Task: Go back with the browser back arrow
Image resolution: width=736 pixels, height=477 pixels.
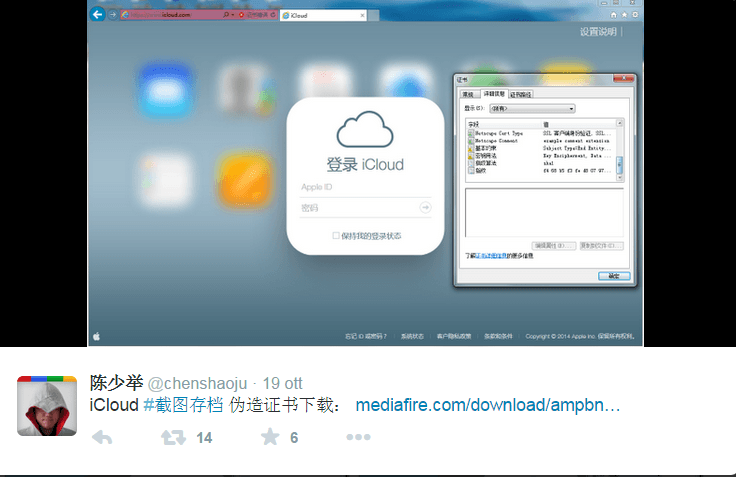Action: [98, 15]
